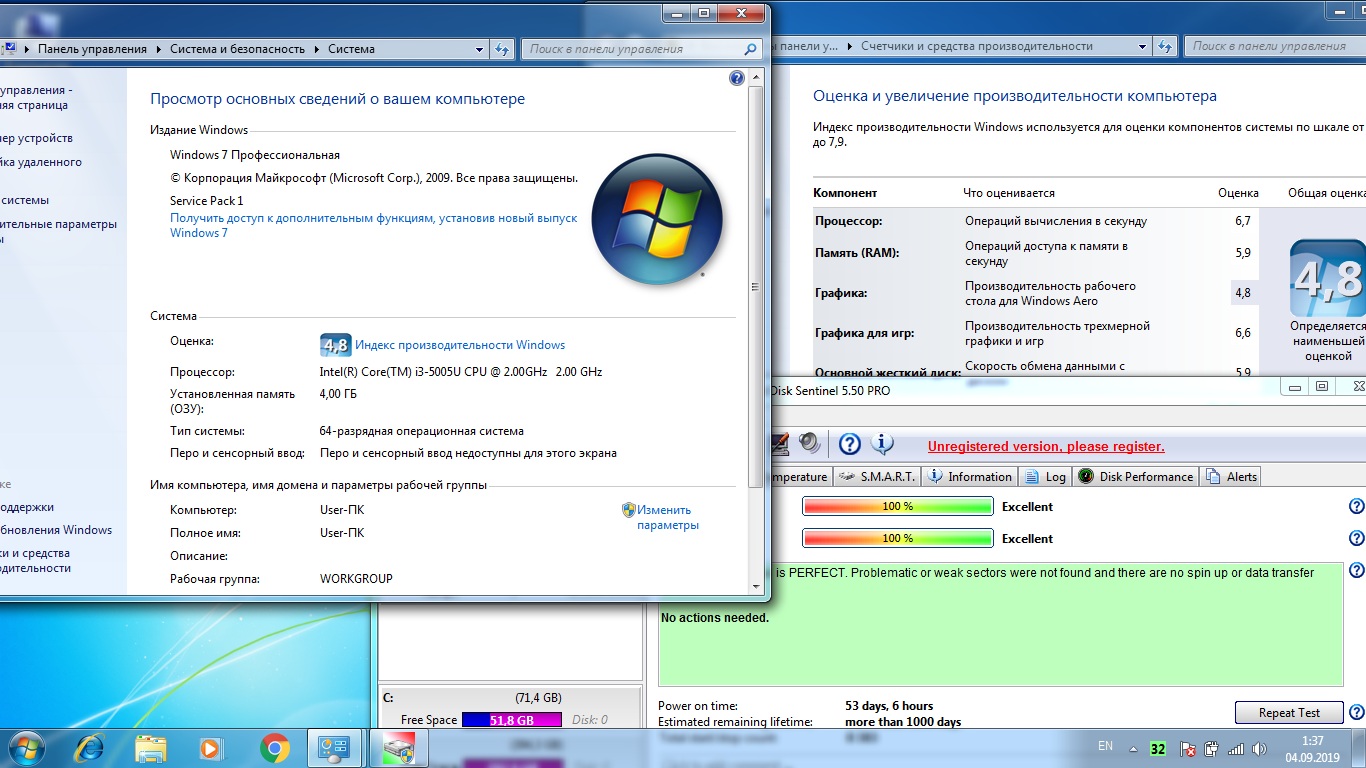Click the Action Center flag tray icon
The width and height of the screenshot is (1366, 768).
tap(1188, 748)
